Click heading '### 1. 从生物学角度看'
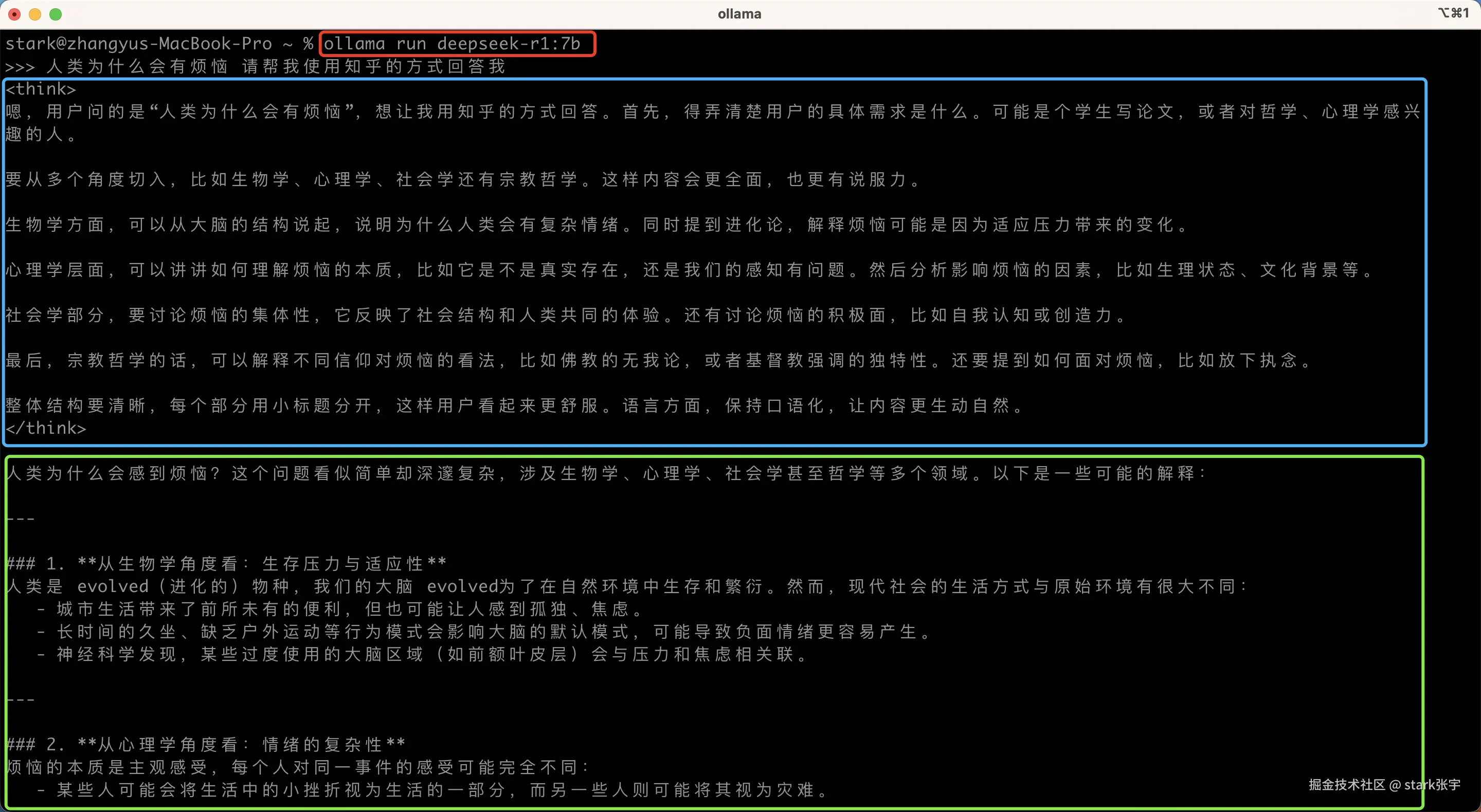This screenshot has height=812, width=1481. (x=226, y=564)
